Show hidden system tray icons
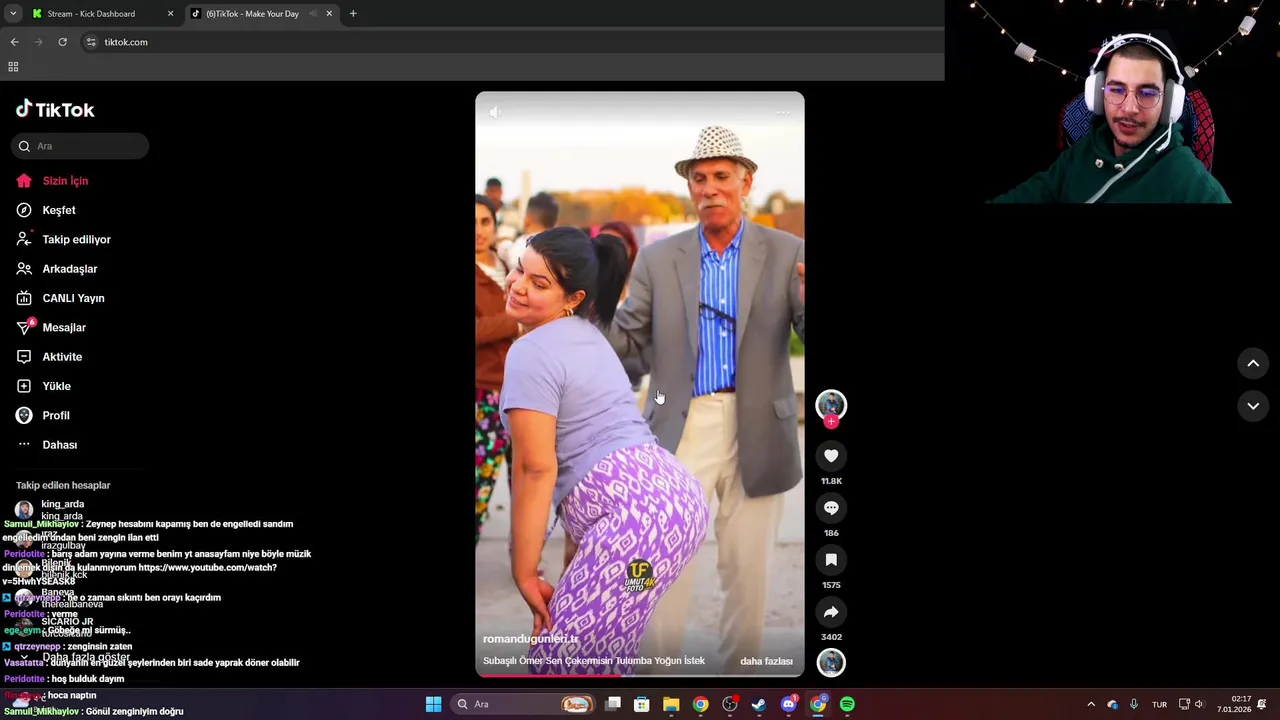 pyautogui.click(x=1091, y=704)
